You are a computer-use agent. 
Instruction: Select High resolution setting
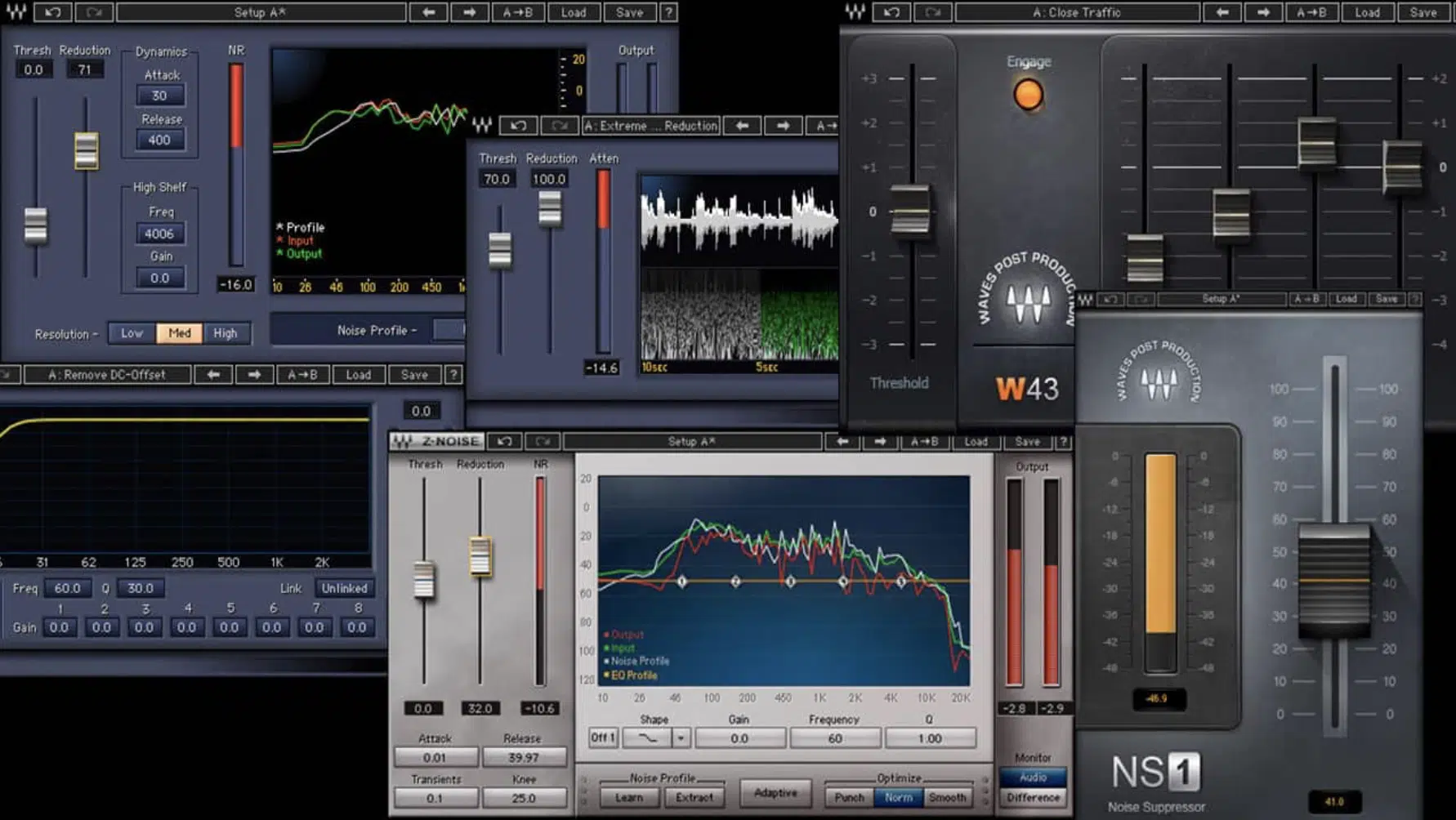click(226, 333)
